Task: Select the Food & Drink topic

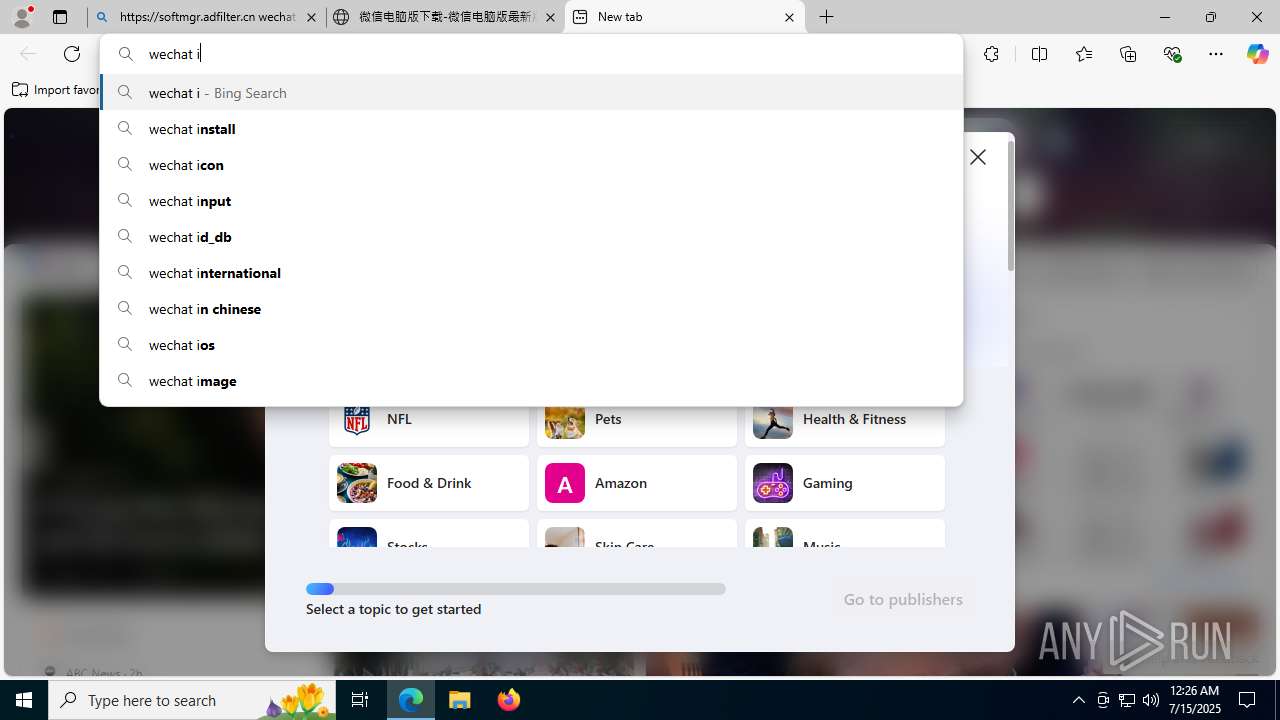Action: pyautogui.click(x=429, y=483)
